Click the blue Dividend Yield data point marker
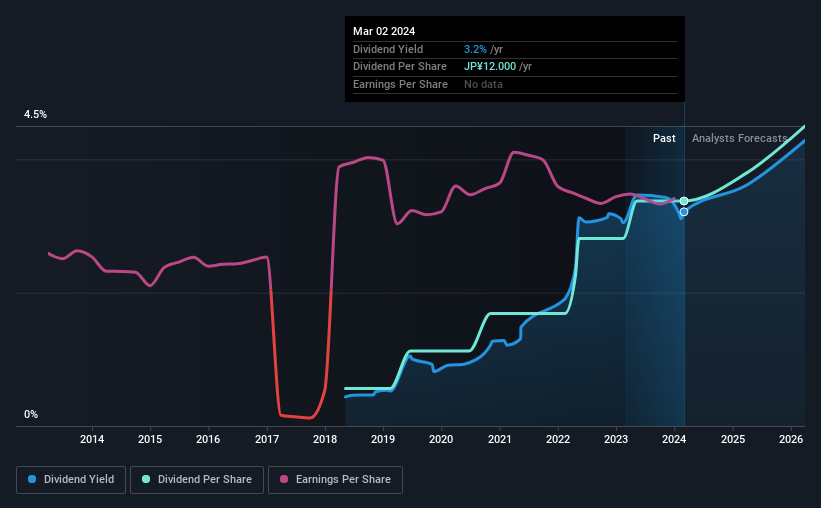The image size is (821, 508). 684,212
